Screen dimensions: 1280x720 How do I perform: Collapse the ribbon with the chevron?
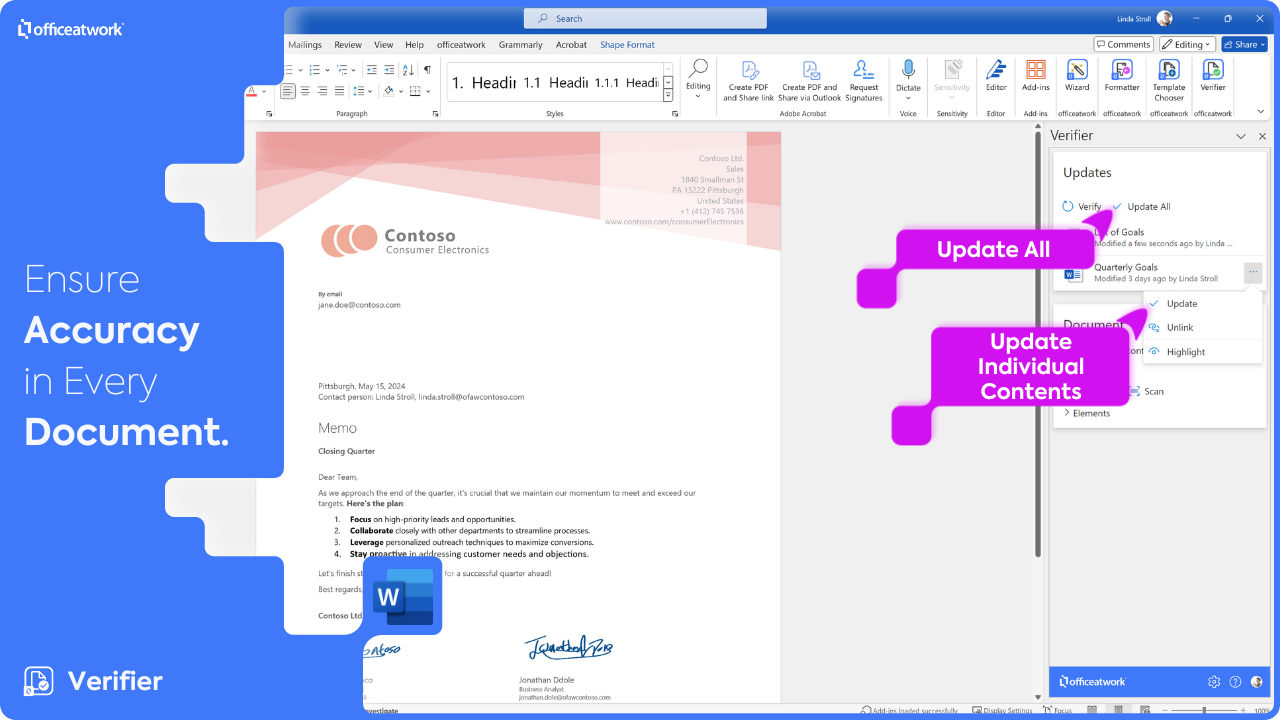pyautogui.click(x=1259, y=114)
